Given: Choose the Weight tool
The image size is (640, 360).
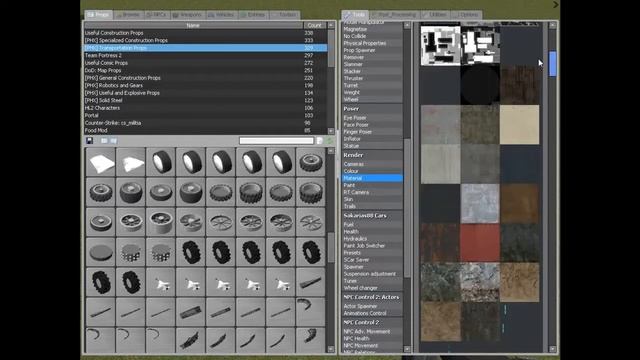Looking at the screenshot, I should pos(372,92).
